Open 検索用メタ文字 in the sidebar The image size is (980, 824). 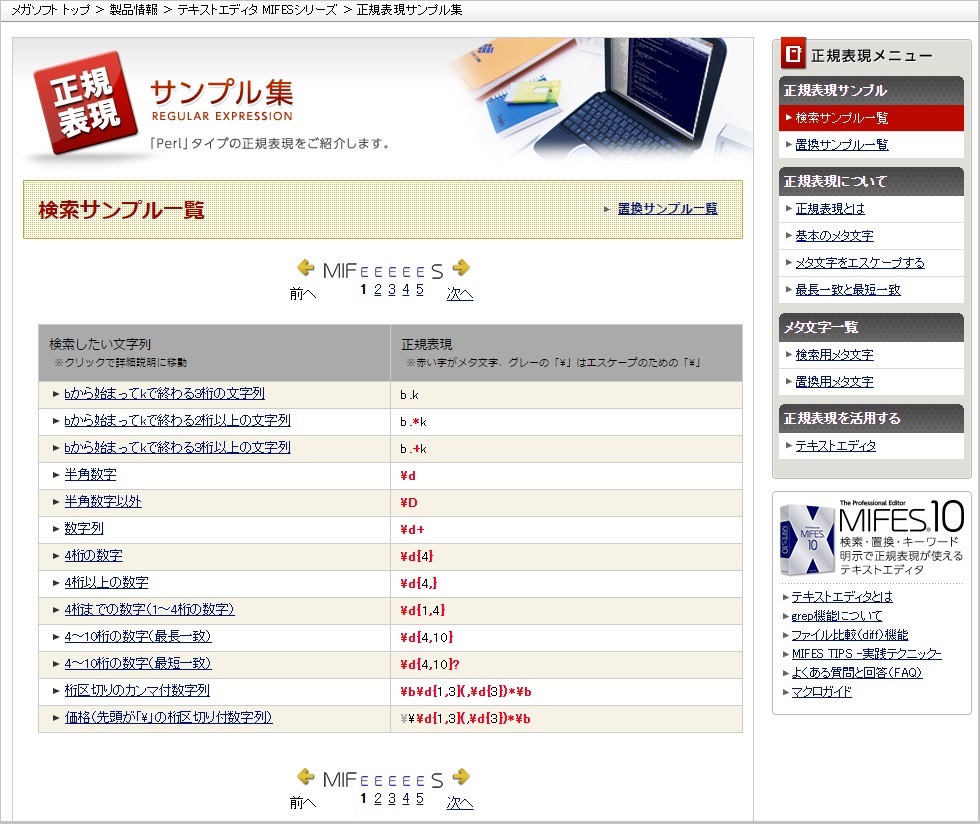[x=834, y=355]
